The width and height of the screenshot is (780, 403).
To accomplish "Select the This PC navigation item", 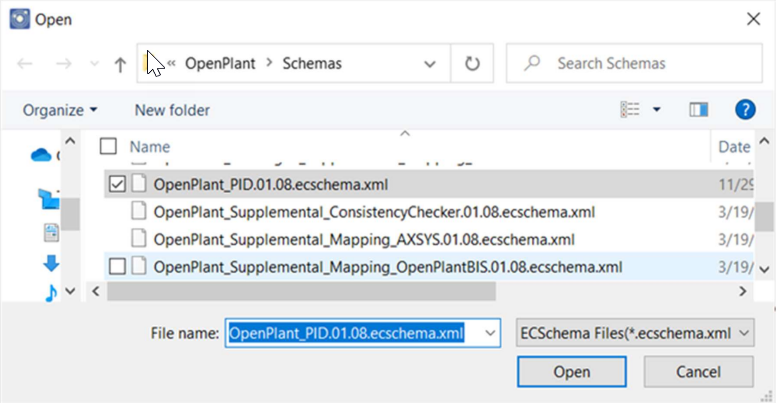I will tap(49, 199).
